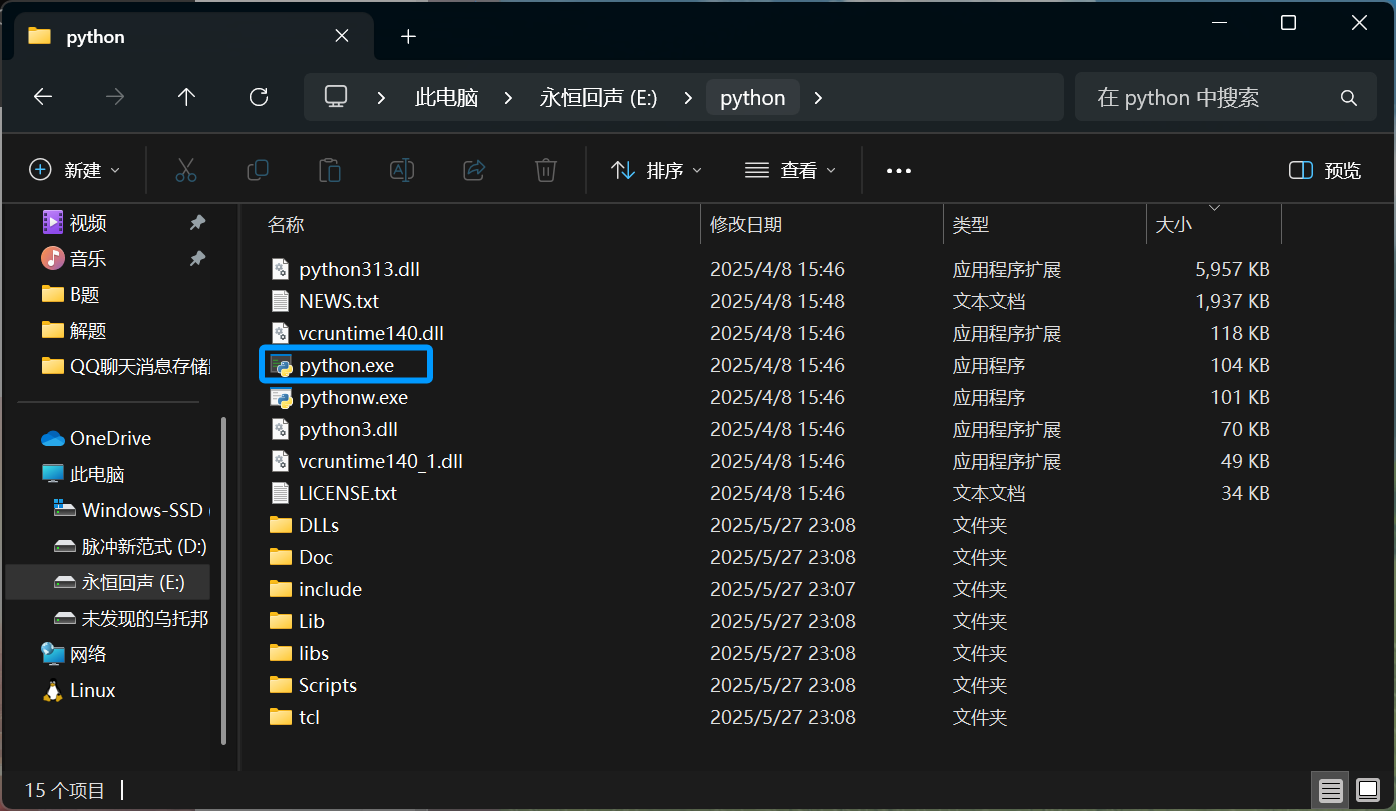Select the vcruntime140.dll file
Viewport: 1396px width, 811px height.
[371, 334]
